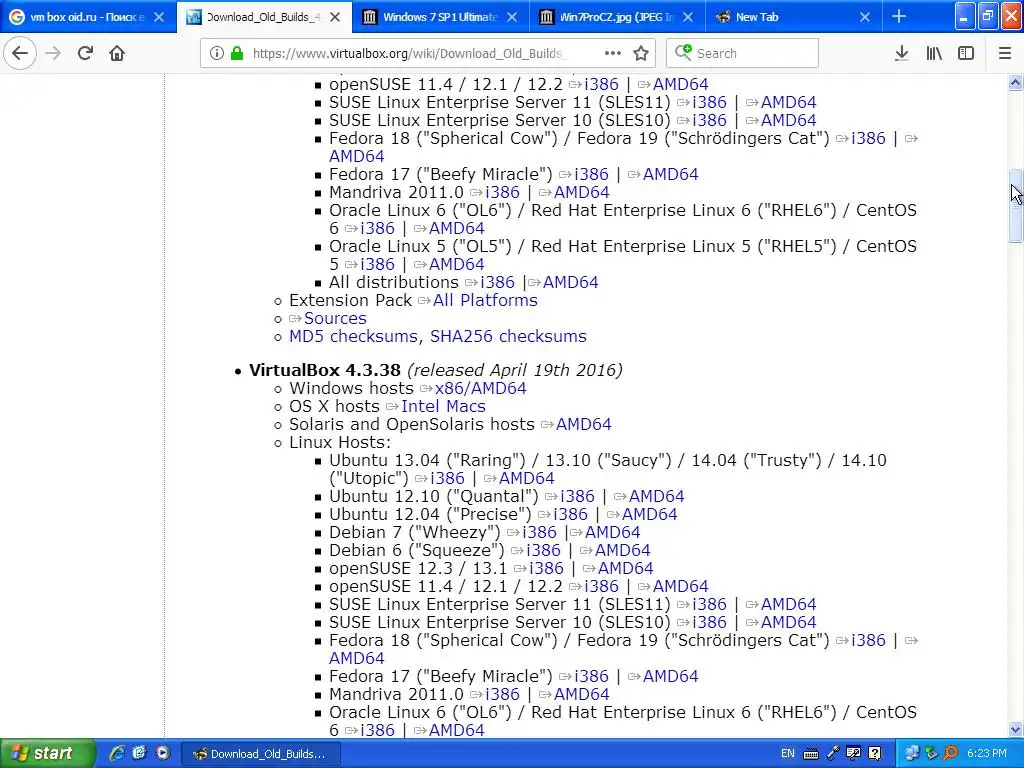Show site information icon in address bar

click(x=217, y=54)
